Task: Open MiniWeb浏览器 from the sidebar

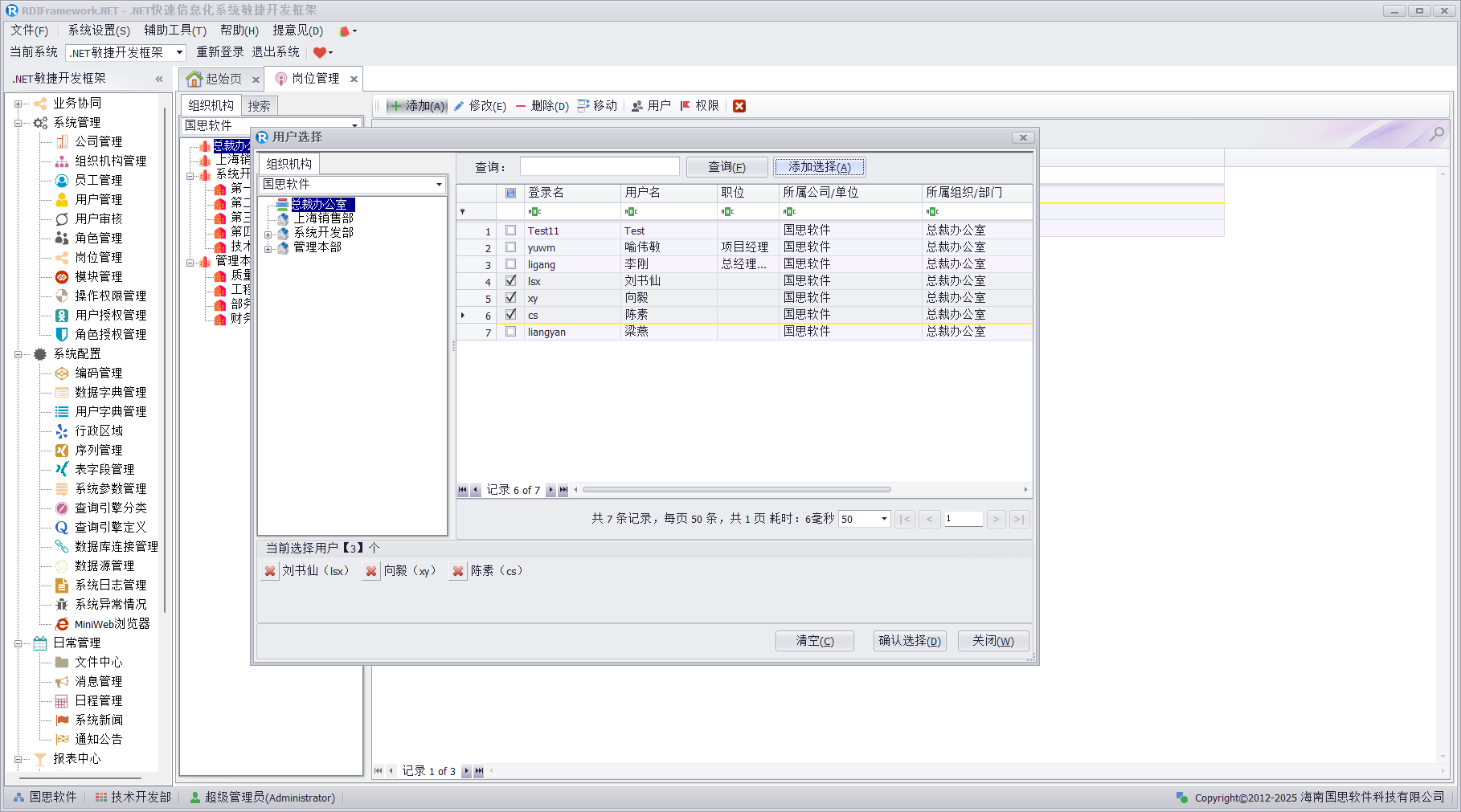Action: coord(112,624)
